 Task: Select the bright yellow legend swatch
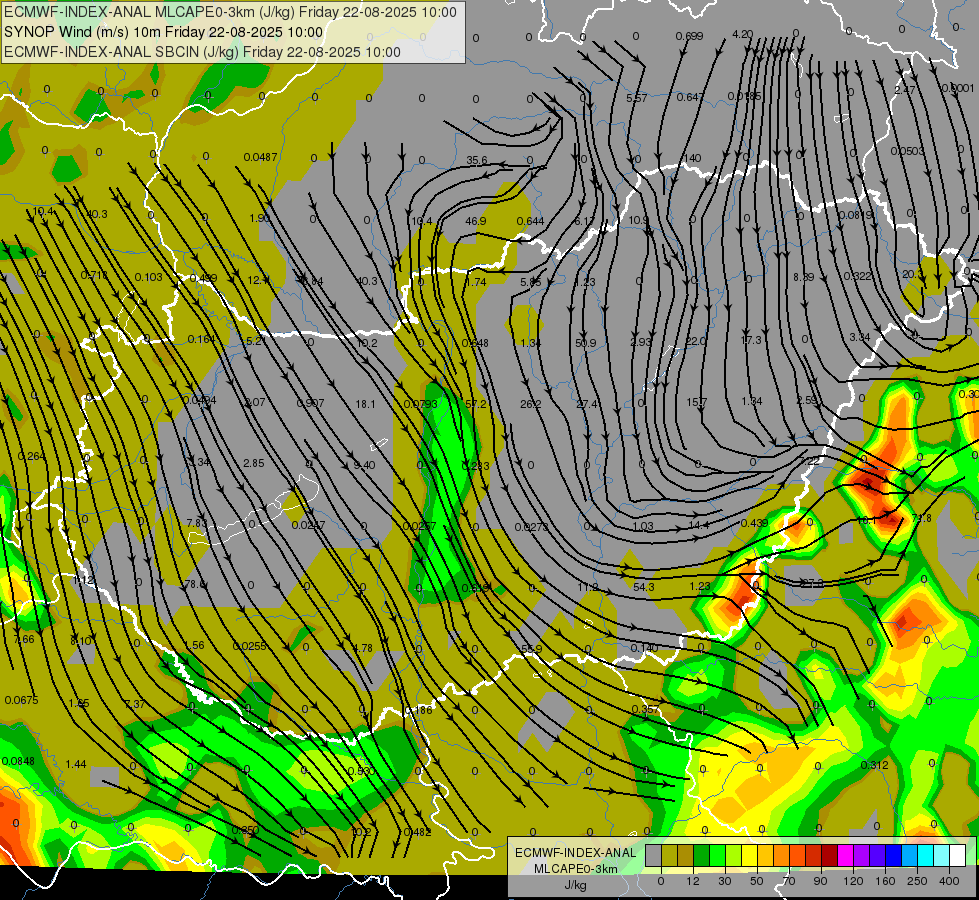[x=749, y=856]
